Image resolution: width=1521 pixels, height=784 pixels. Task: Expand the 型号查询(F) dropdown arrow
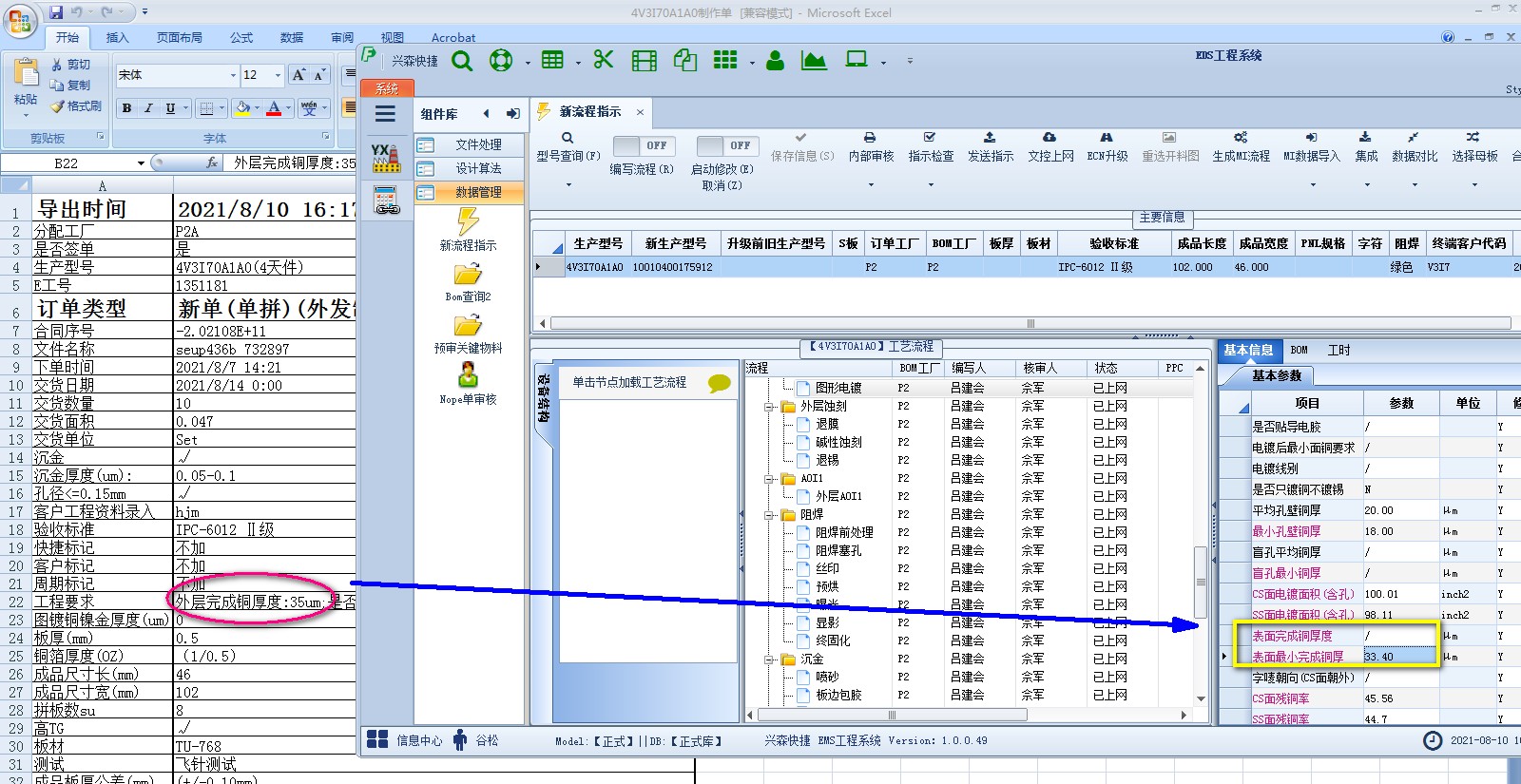(x=568, y=184)
